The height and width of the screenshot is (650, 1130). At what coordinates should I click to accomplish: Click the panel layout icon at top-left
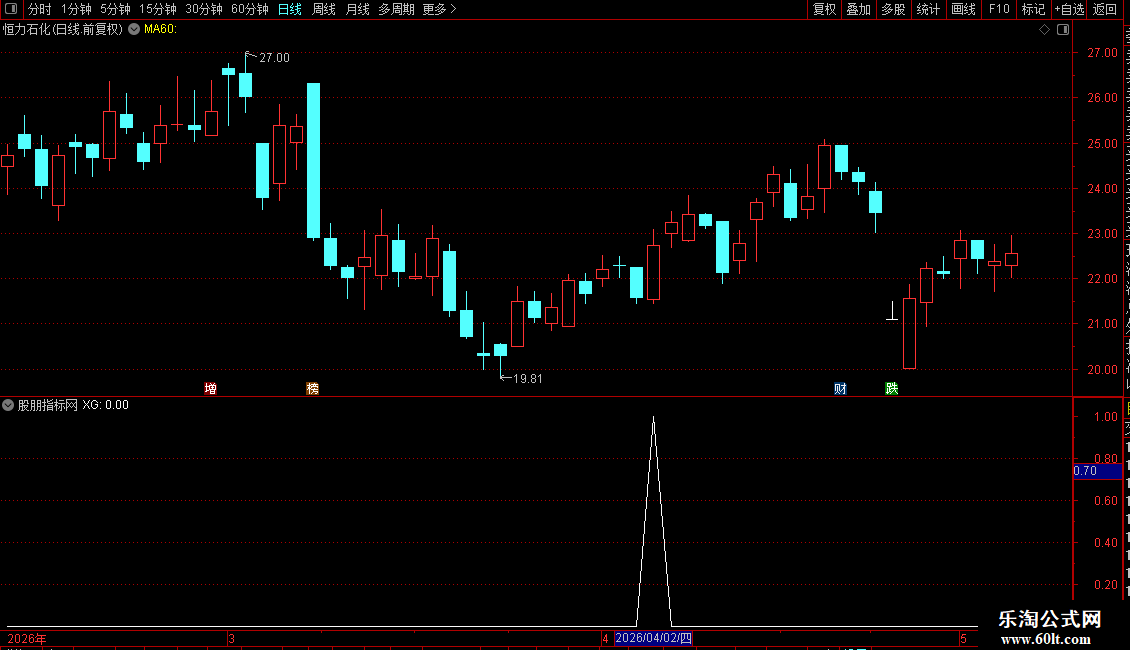point(11,9)
